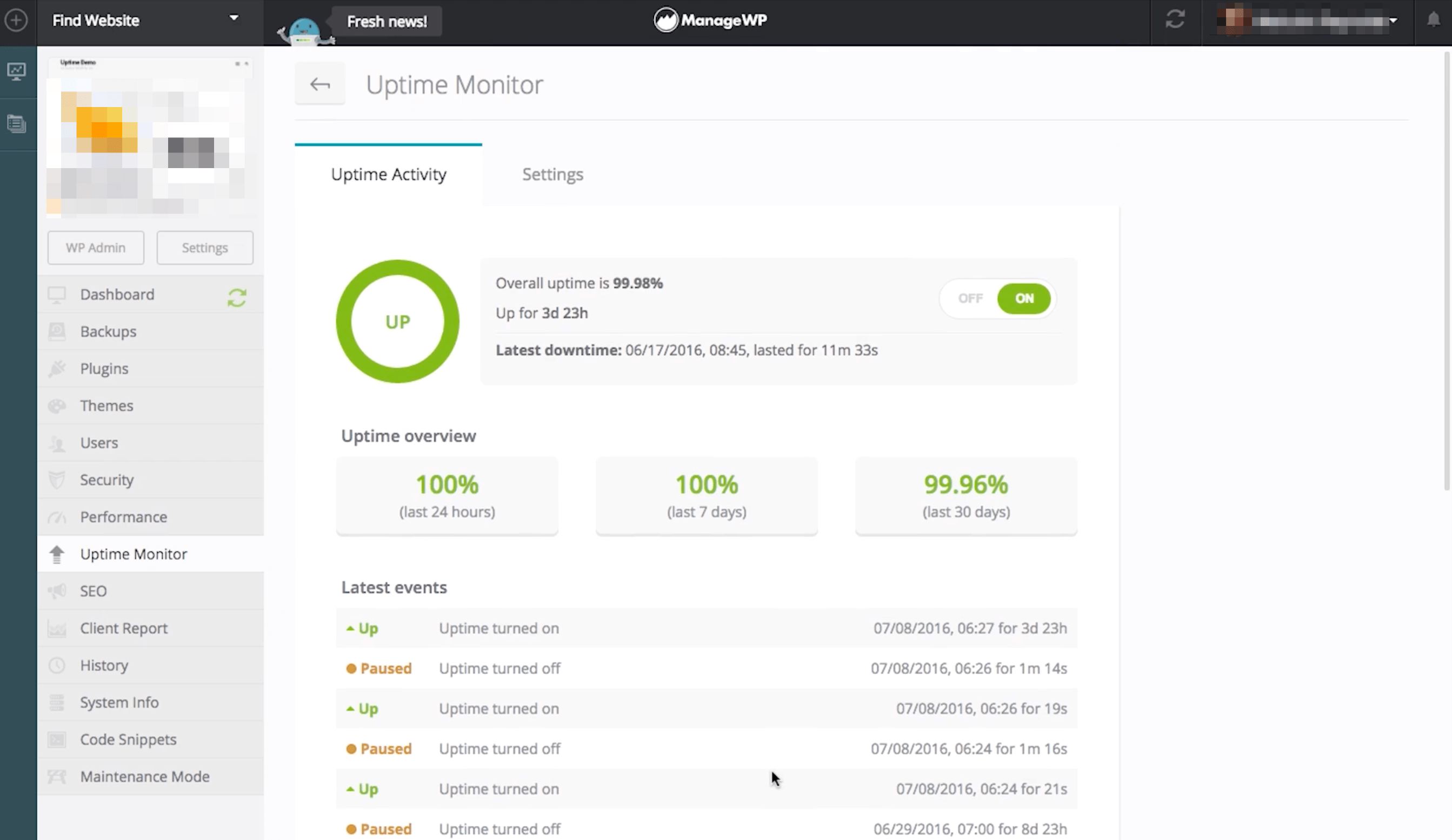Click the Dashboard green refresh icon
1452x840 pixels.
(237, 297)
